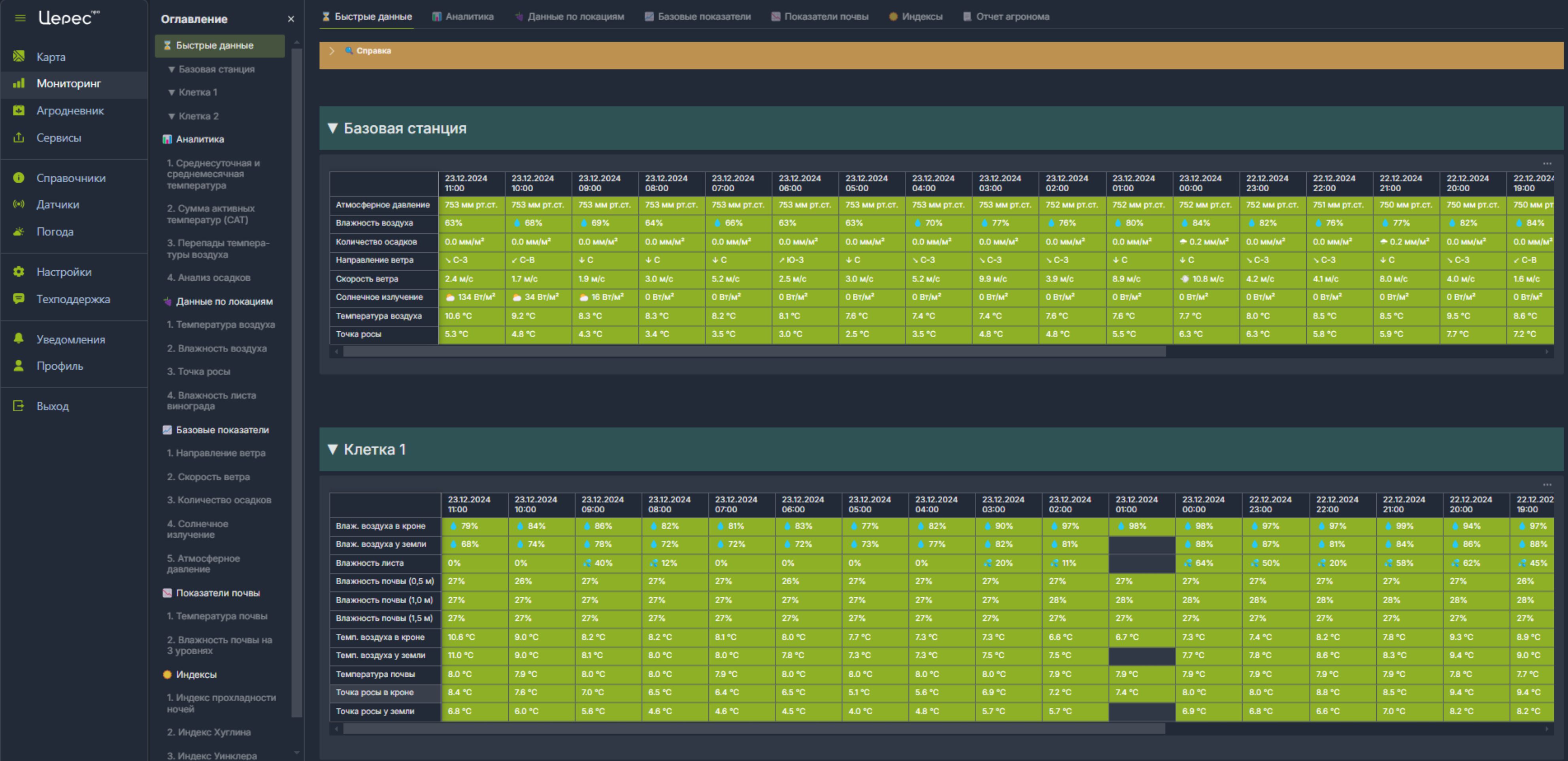Switch to Показатели почвы tab
This screenshot has height=761, width=1568.
point(819,17)
